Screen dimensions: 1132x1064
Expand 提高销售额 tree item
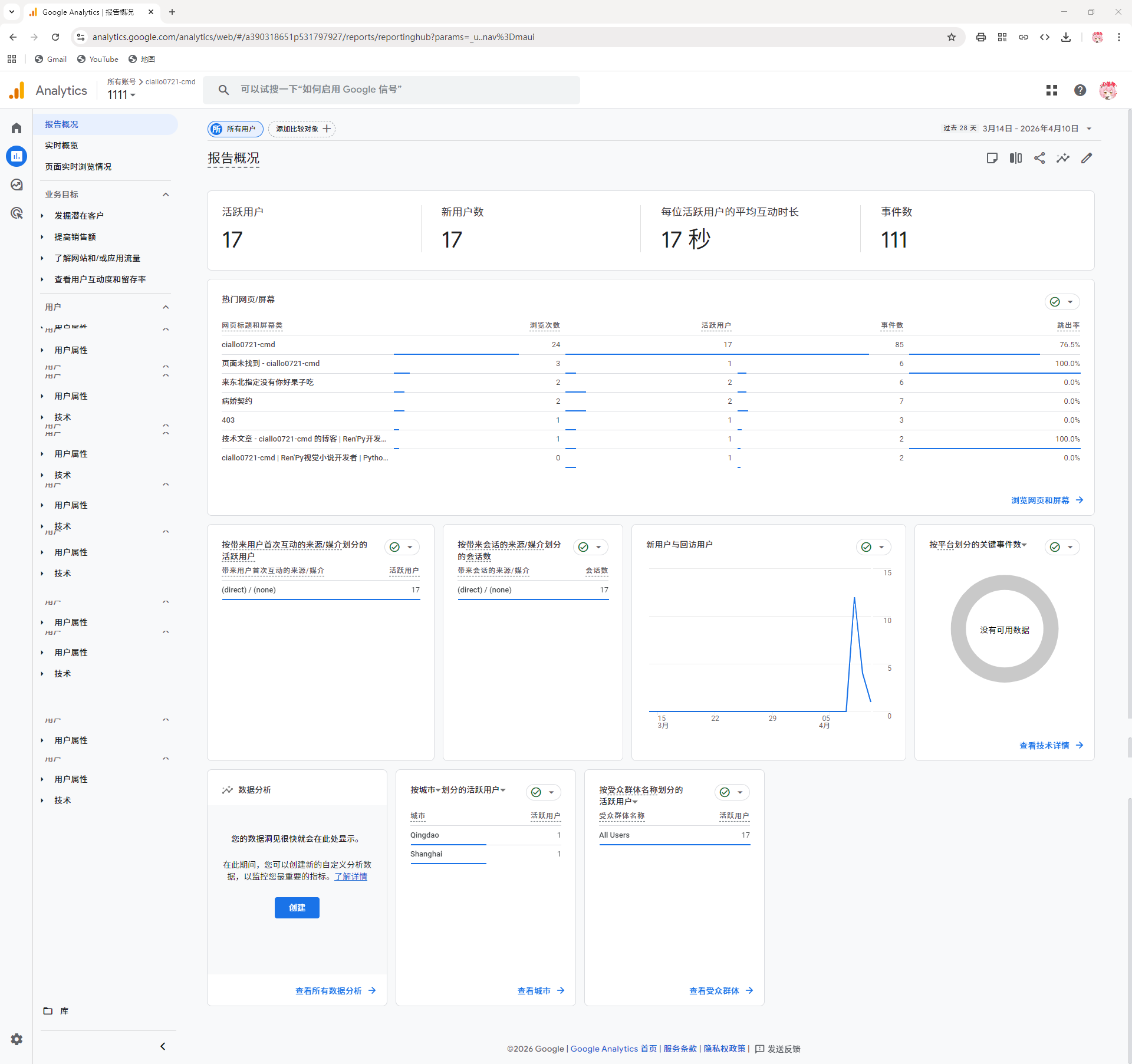(42, 237)
